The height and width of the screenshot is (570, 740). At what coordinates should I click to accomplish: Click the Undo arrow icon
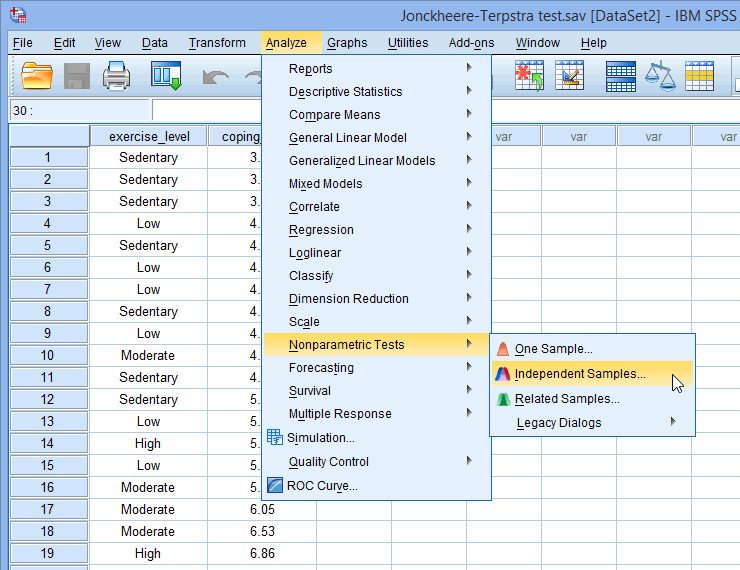point(215,77)
